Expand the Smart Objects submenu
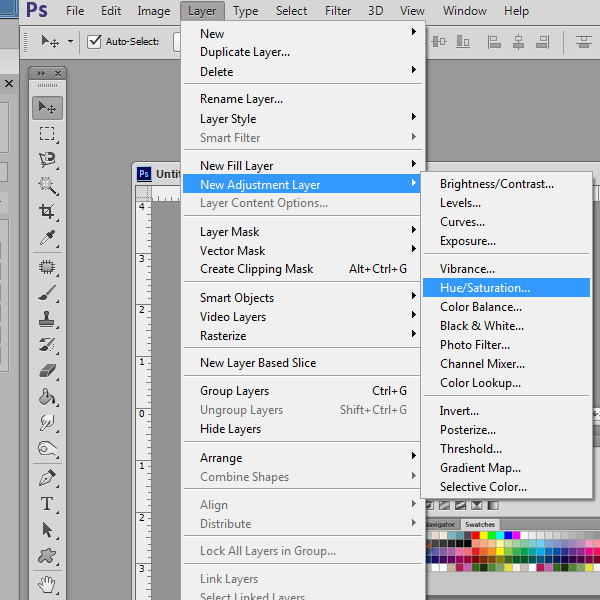Screen dimensions: 600x600 (x=414, y=296)
